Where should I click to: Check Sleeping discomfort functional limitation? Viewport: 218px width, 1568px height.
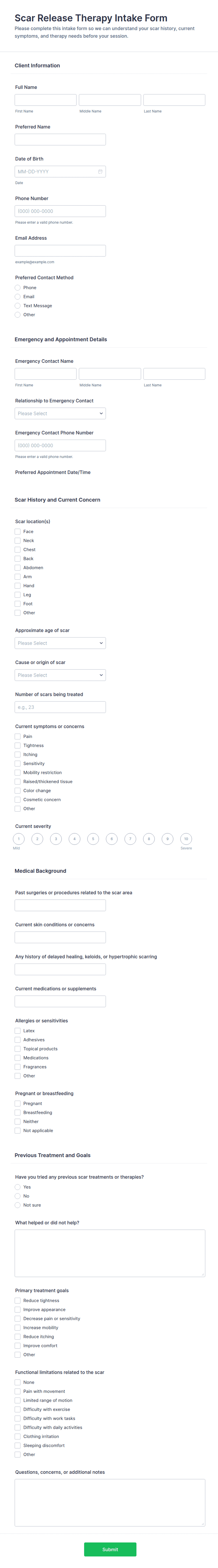point(18,1445)
